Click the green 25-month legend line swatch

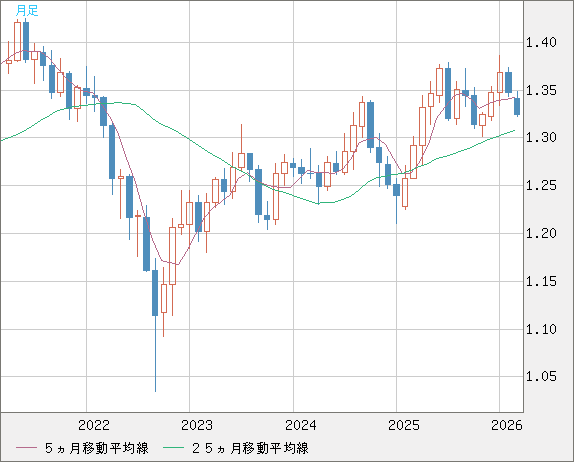(174, 448)
